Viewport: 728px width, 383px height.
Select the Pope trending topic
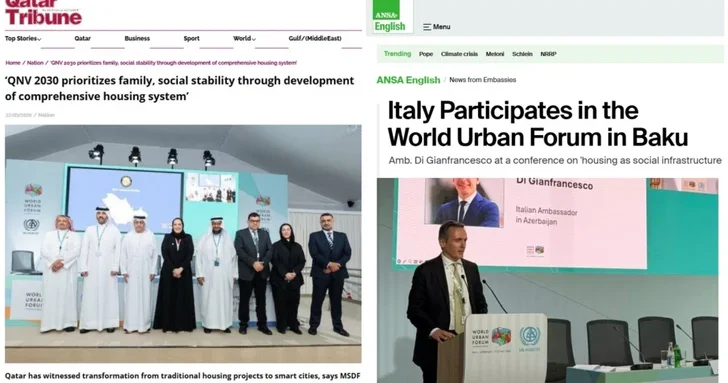[426, 54]
